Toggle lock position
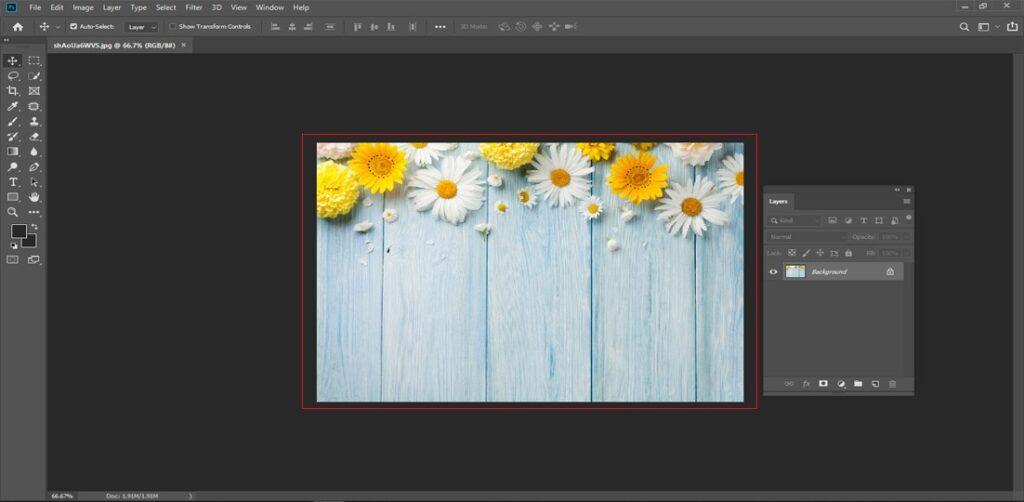Image resolution: width=1024 pixels, height=502 pixels. coord(820,253)
